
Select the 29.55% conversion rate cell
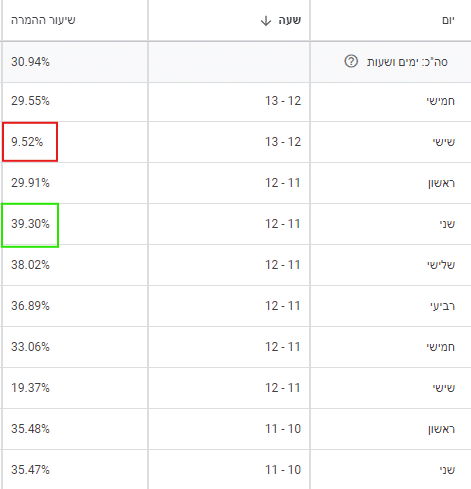[30, 101]
